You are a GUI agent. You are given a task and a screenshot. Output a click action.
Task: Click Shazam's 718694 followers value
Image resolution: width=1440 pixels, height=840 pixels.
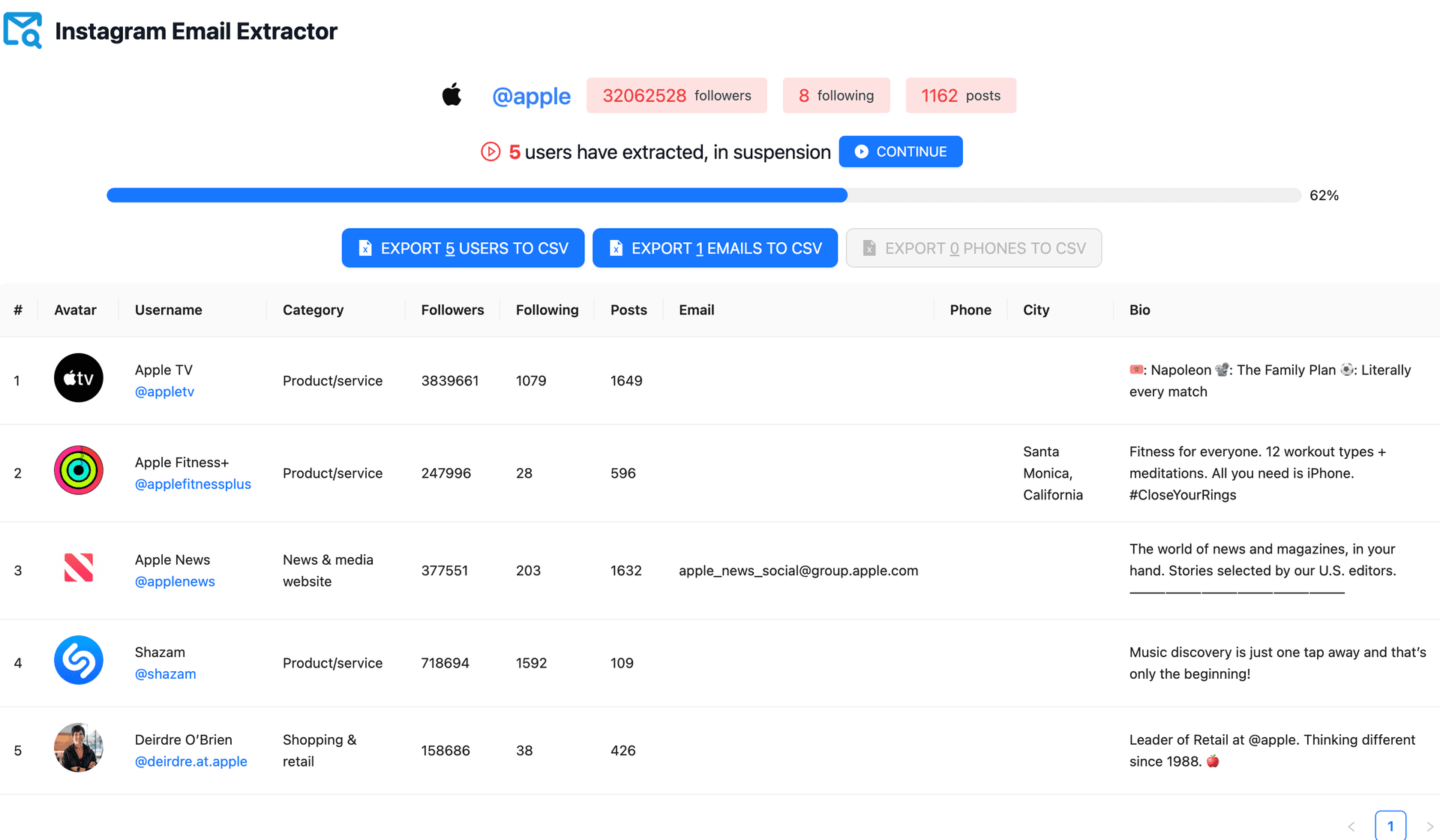point(445,663)
